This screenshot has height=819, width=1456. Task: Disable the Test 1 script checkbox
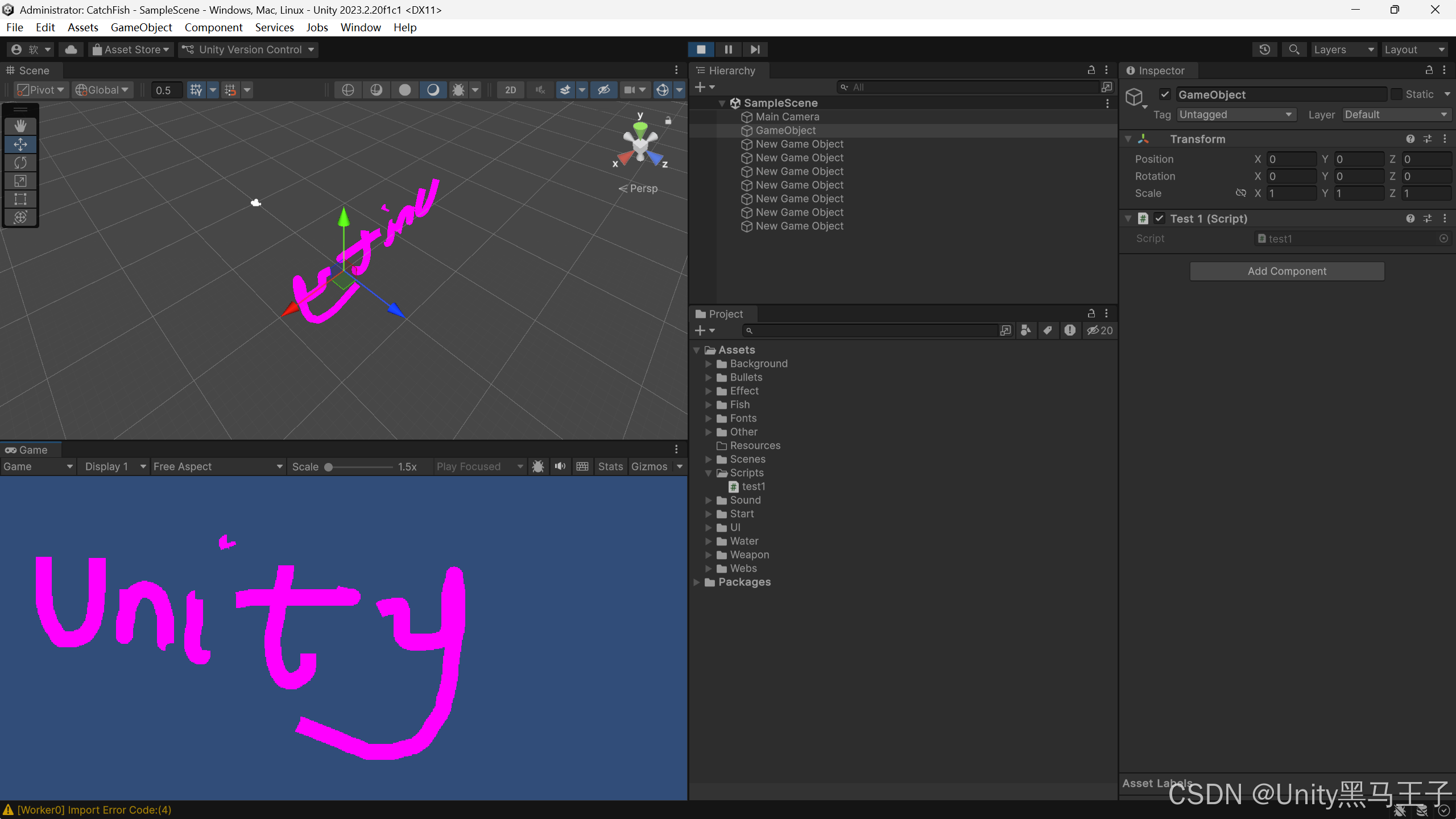[1159, 218]
